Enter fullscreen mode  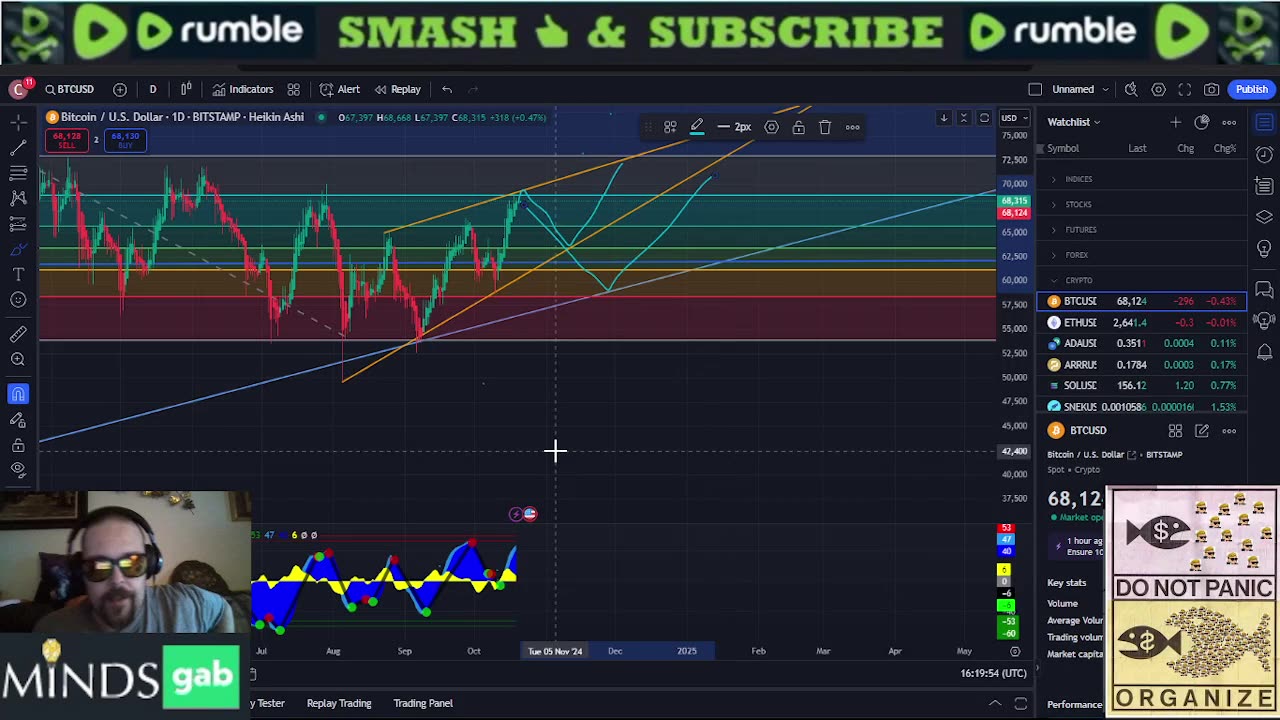(1185, 89)
